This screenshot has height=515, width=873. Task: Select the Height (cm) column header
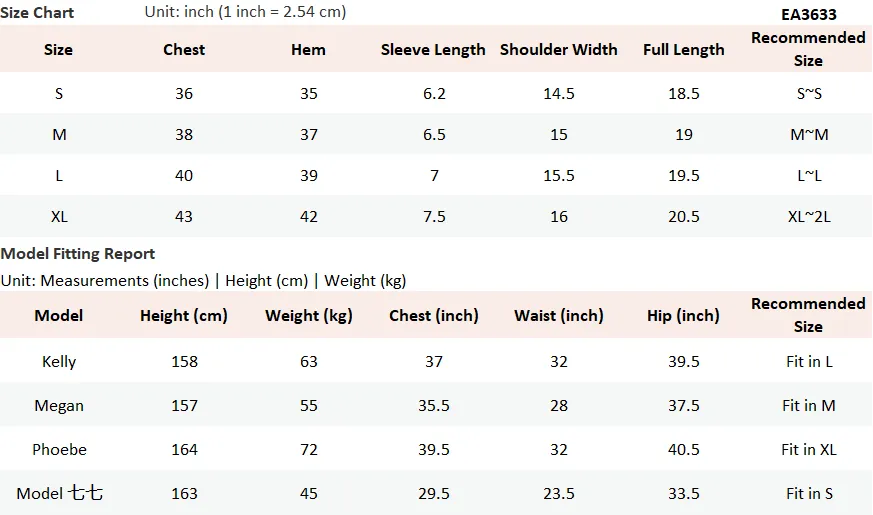click(x=184, y=316)
